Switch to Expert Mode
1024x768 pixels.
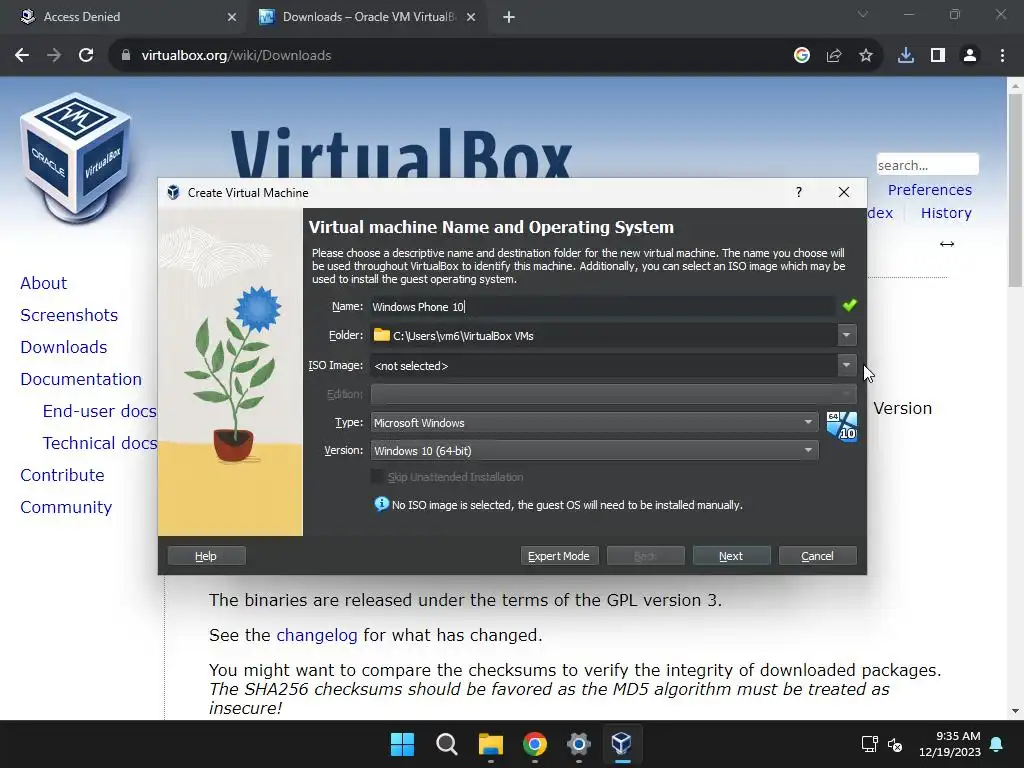click(x=559, y=556)
